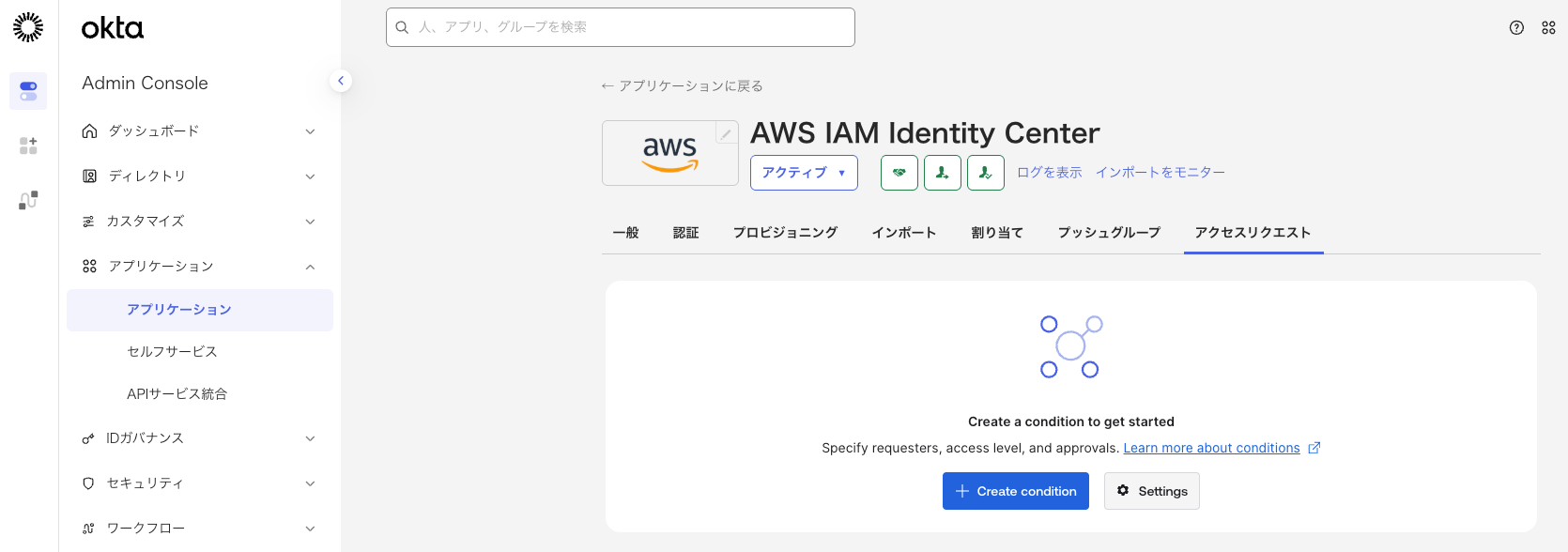Expand the ダッシュボード menu chevron
The height and width of the screenshot is (552, 1568).
pos(310,131)
